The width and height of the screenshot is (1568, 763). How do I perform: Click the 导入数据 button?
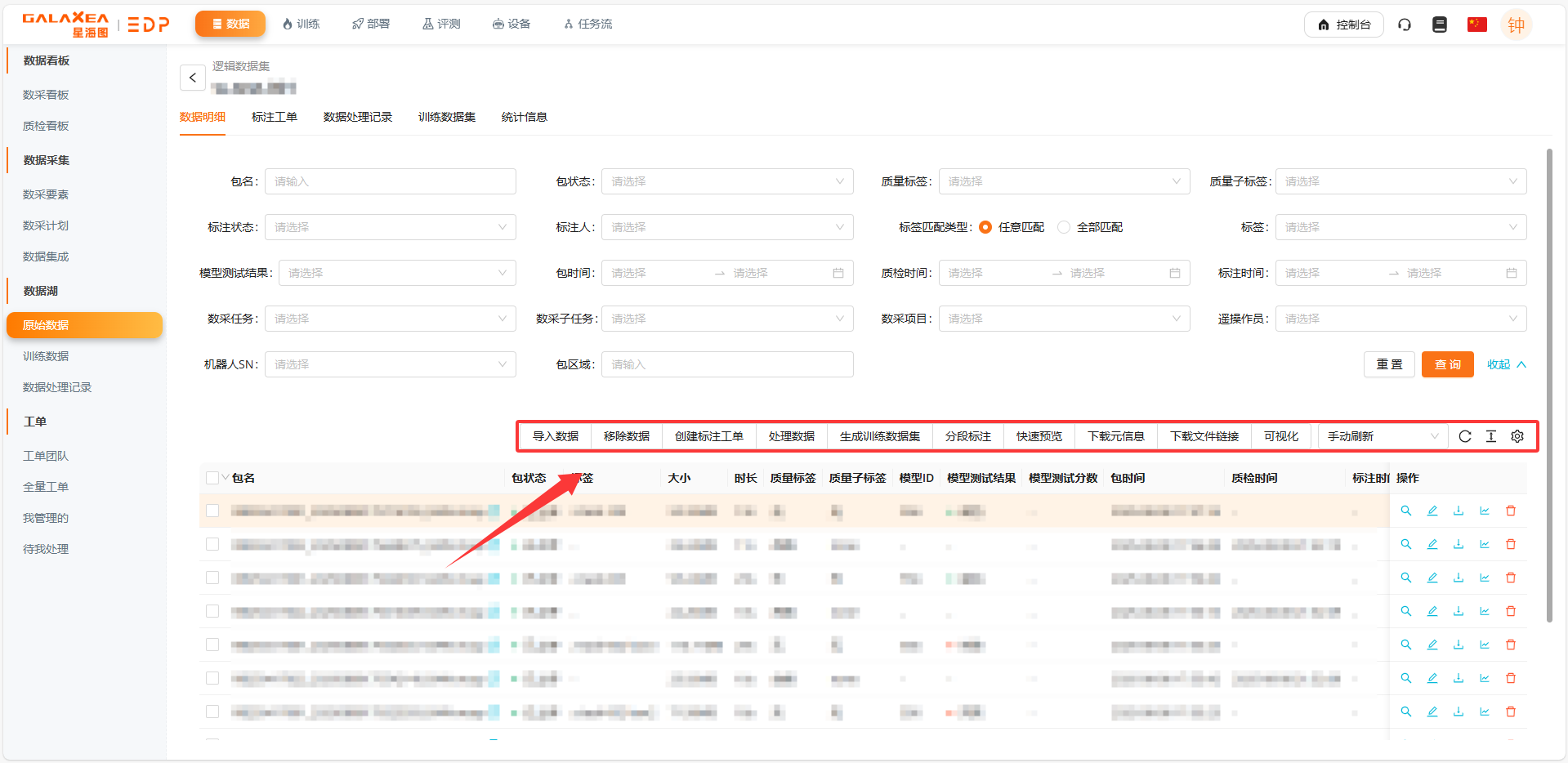556,436
